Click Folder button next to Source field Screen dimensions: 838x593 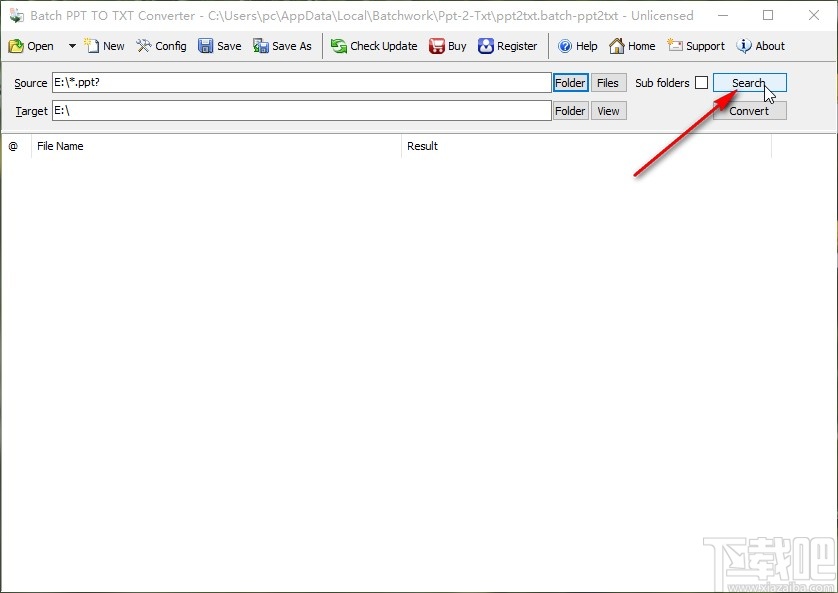pos(569,83)
